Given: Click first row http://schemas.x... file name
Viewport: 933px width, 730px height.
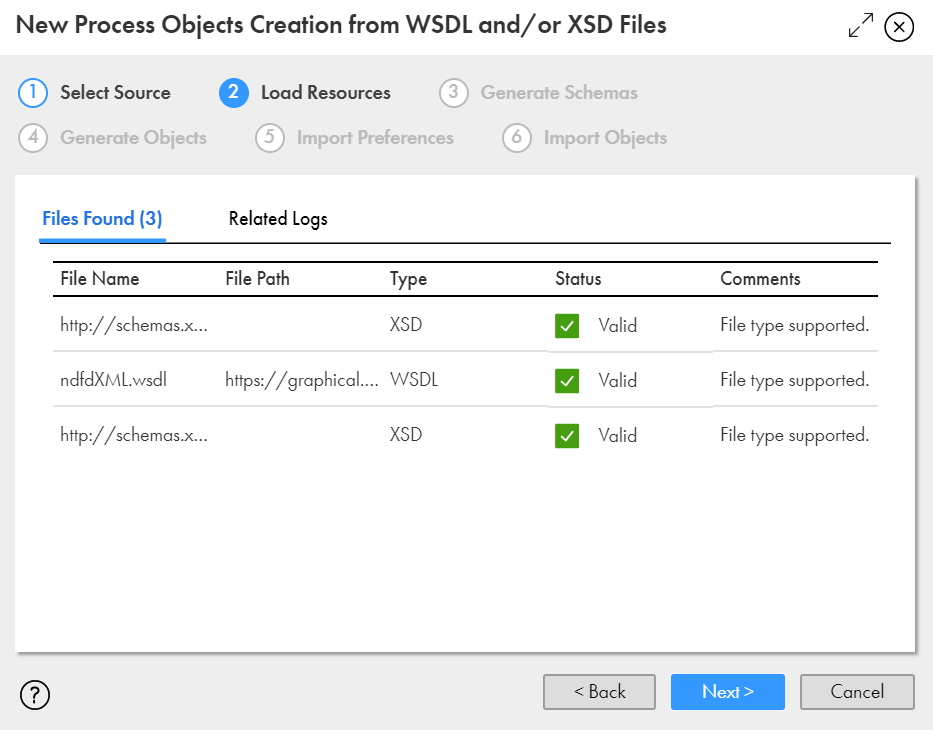Looking at the screenshot, I should (x=134, y=325).
